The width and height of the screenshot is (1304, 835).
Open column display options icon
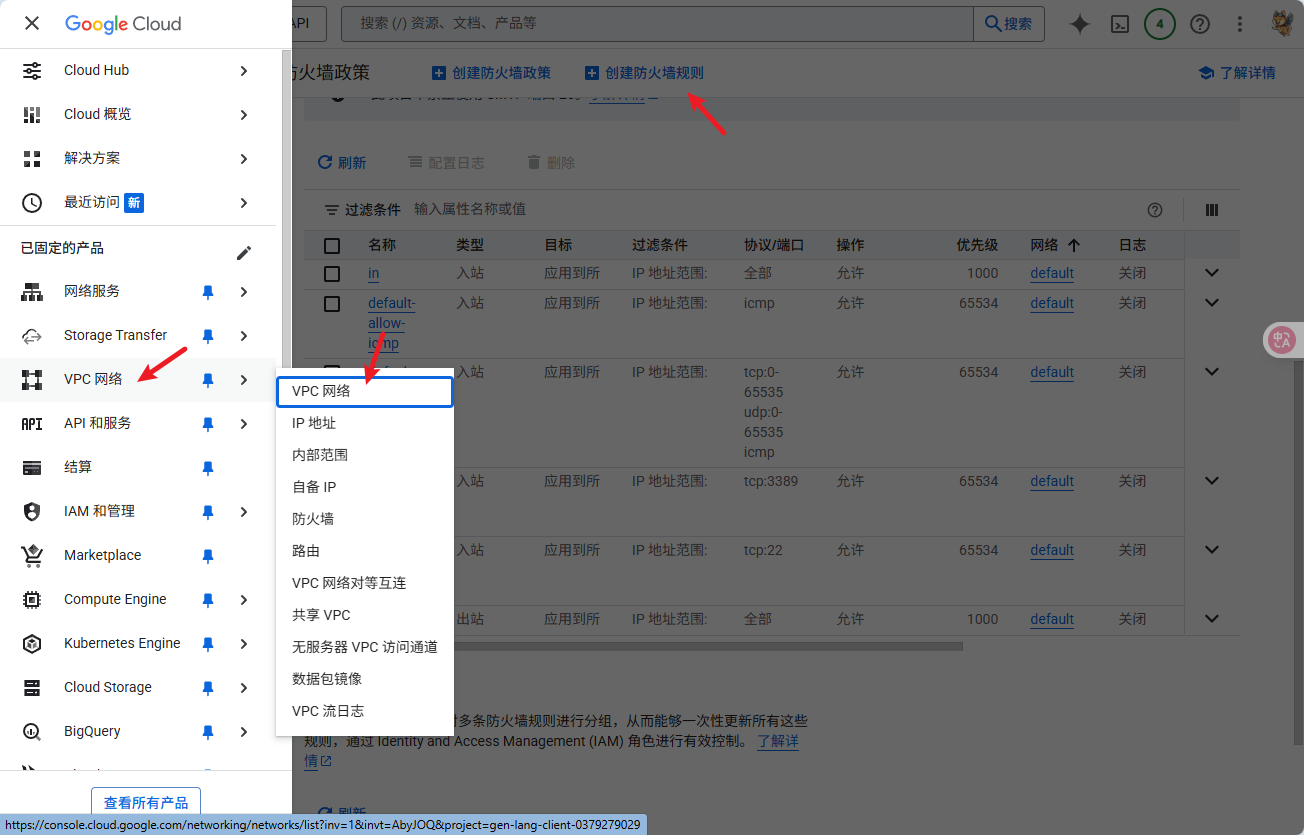[x=1212, y=210]
